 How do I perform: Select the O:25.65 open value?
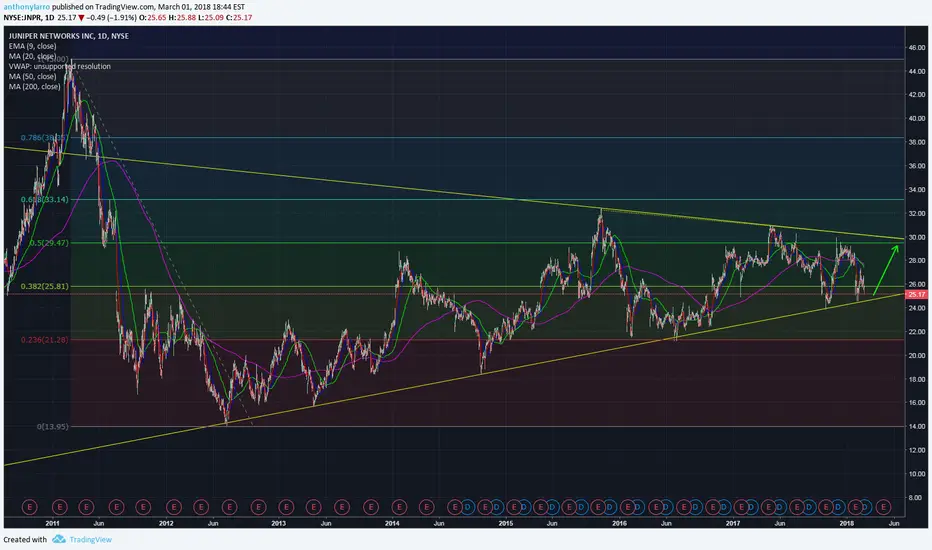tap(153, 17)
